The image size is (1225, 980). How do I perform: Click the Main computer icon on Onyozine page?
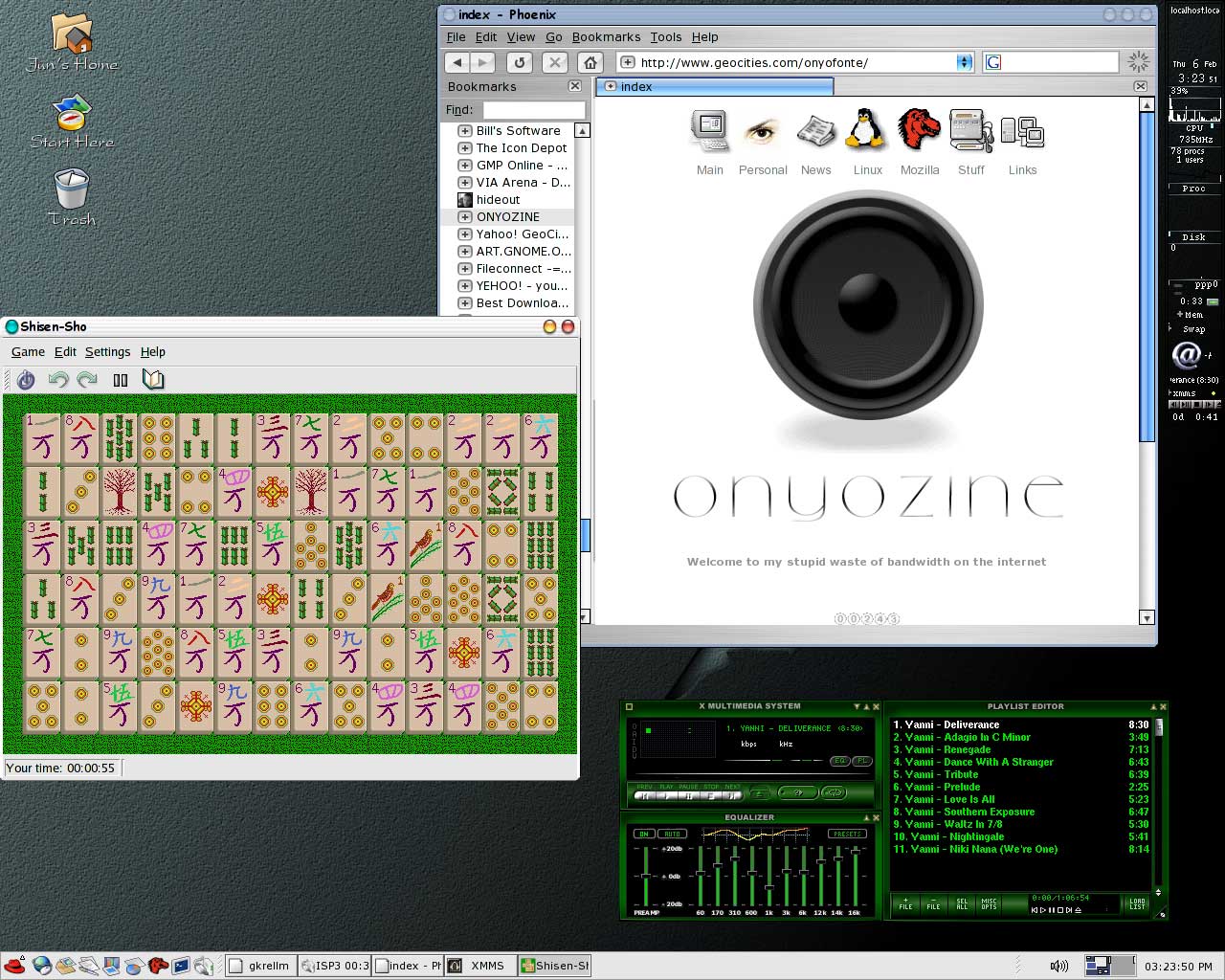pyautogui.click(x=710, y=131)
